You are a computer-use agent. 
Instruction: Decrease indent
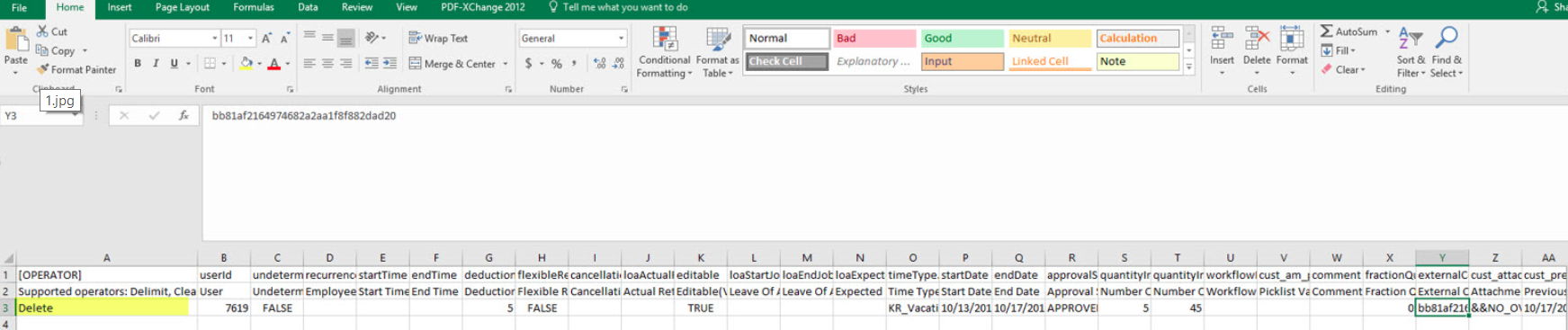coord(372,63)
